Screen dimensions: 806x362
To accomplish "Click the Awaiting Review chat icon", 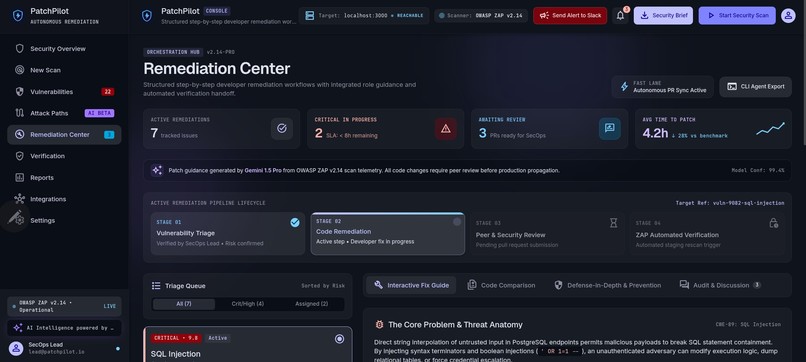I will click(x=610, y=129).
